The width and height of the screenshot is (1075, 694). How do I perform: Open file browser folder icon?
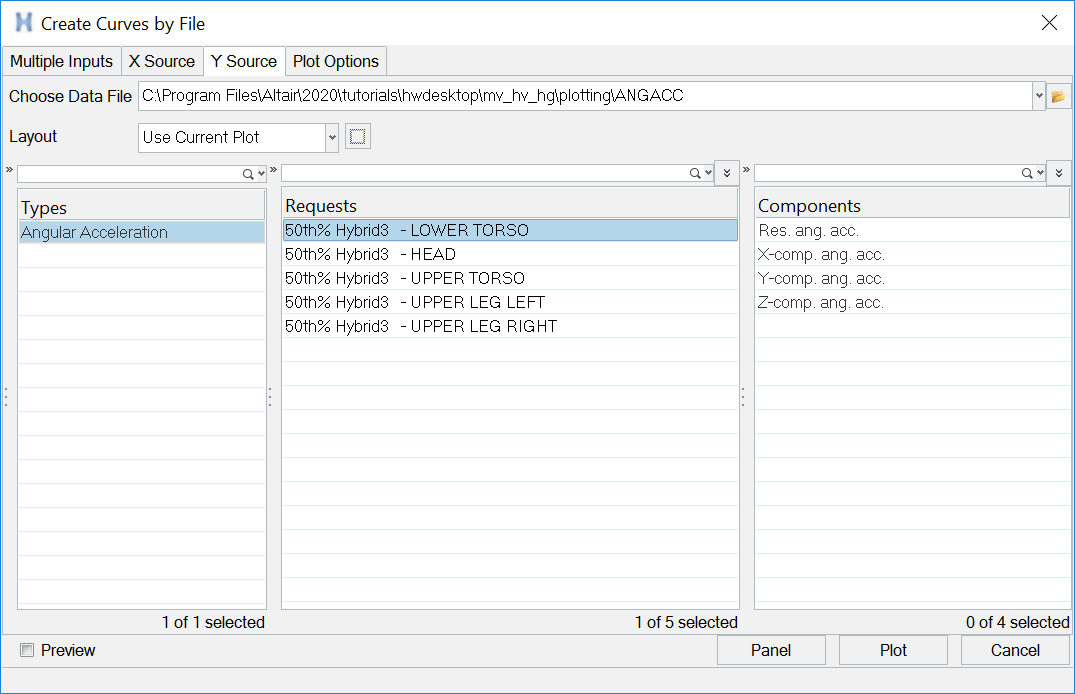[1059, 97]
